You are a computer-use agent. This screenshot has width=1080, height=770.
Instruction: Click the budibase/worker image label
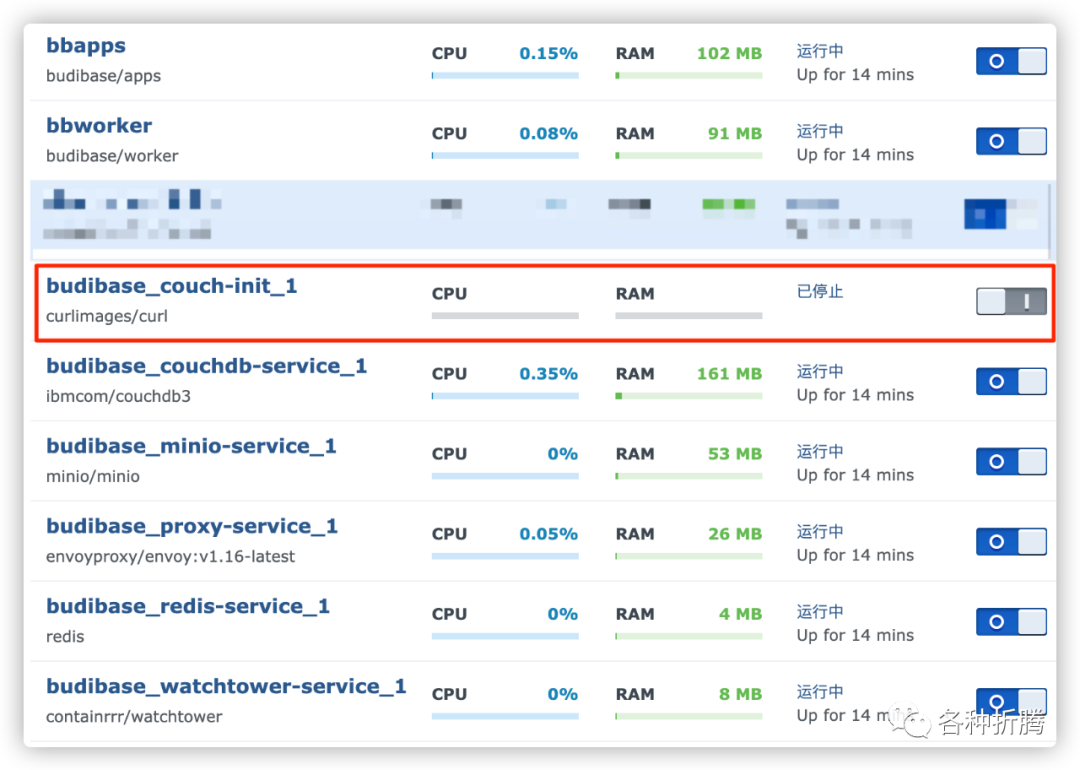(x=112, y=156)
